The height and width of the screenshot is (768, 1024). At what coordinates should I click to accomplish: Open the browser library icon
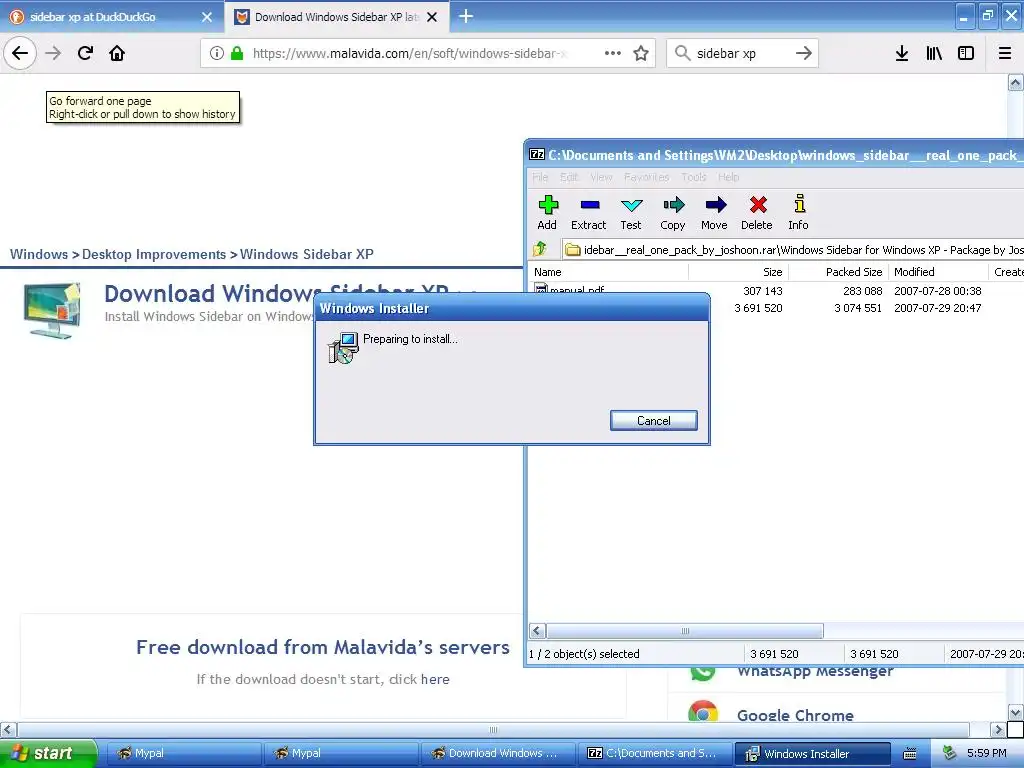coord(934,53)
